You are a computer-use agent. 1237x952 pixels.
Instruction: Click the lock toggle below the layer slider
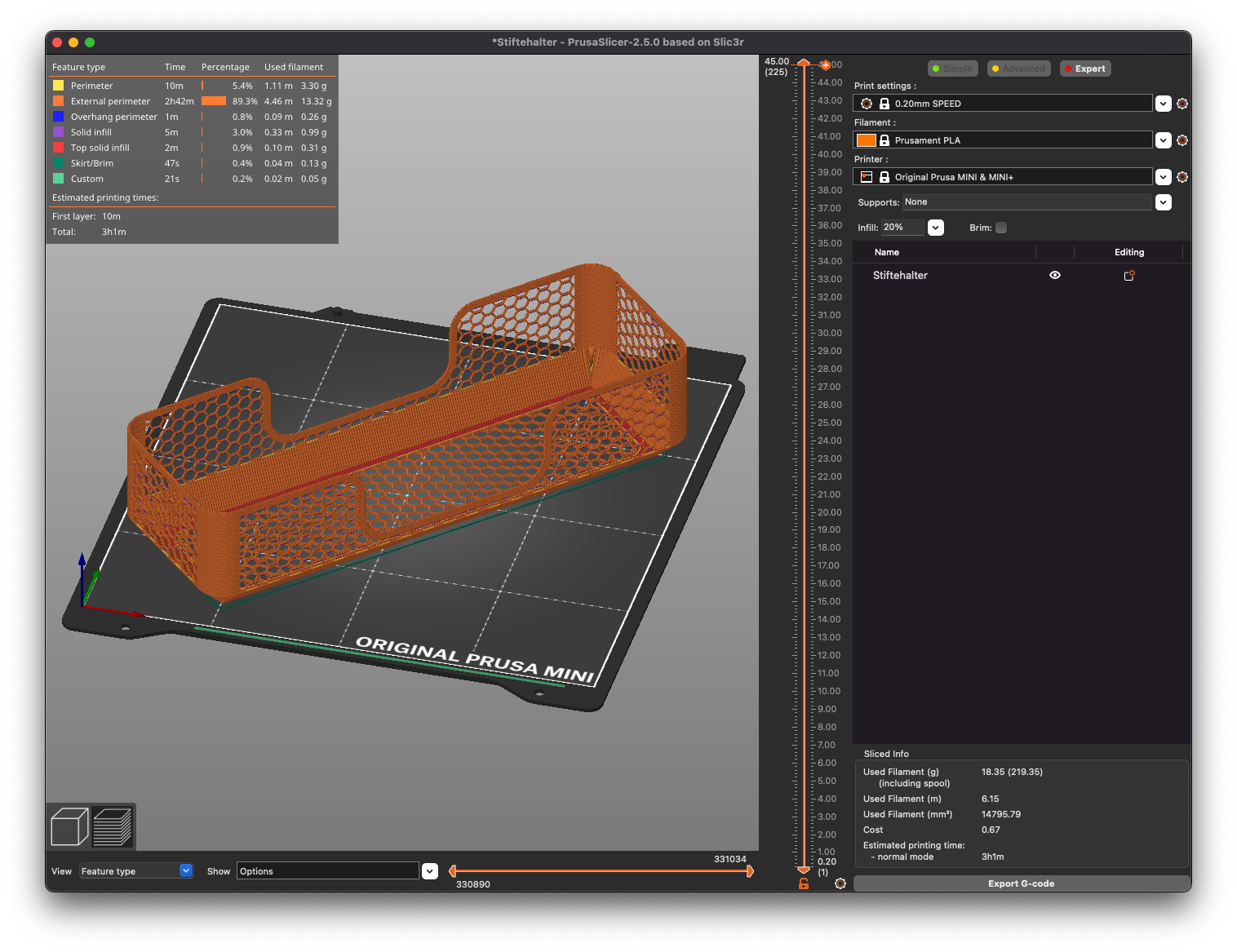pos(803,883)
